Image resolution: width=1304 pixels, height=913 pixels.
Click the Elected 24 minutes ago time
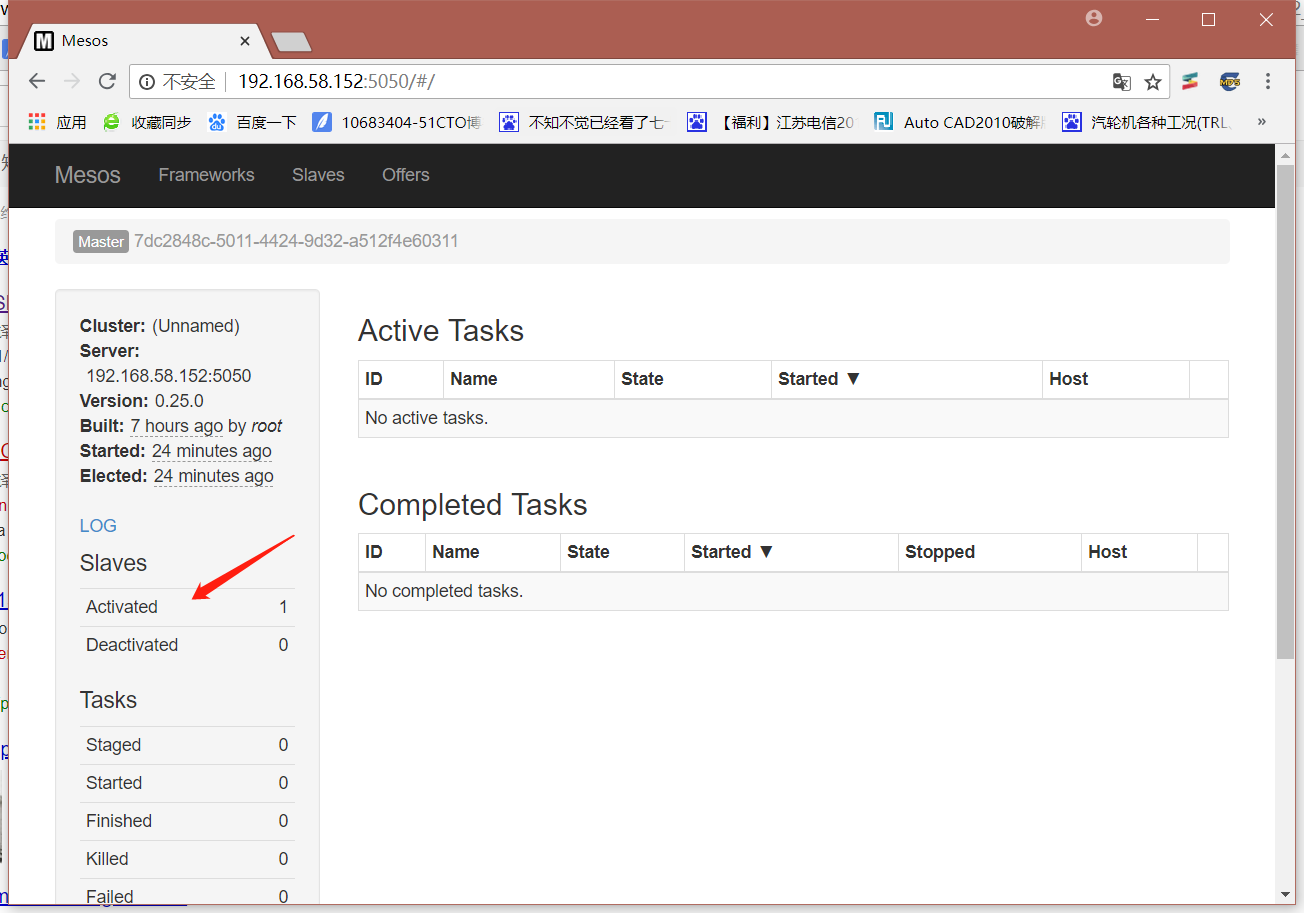(x=214, y=476)
